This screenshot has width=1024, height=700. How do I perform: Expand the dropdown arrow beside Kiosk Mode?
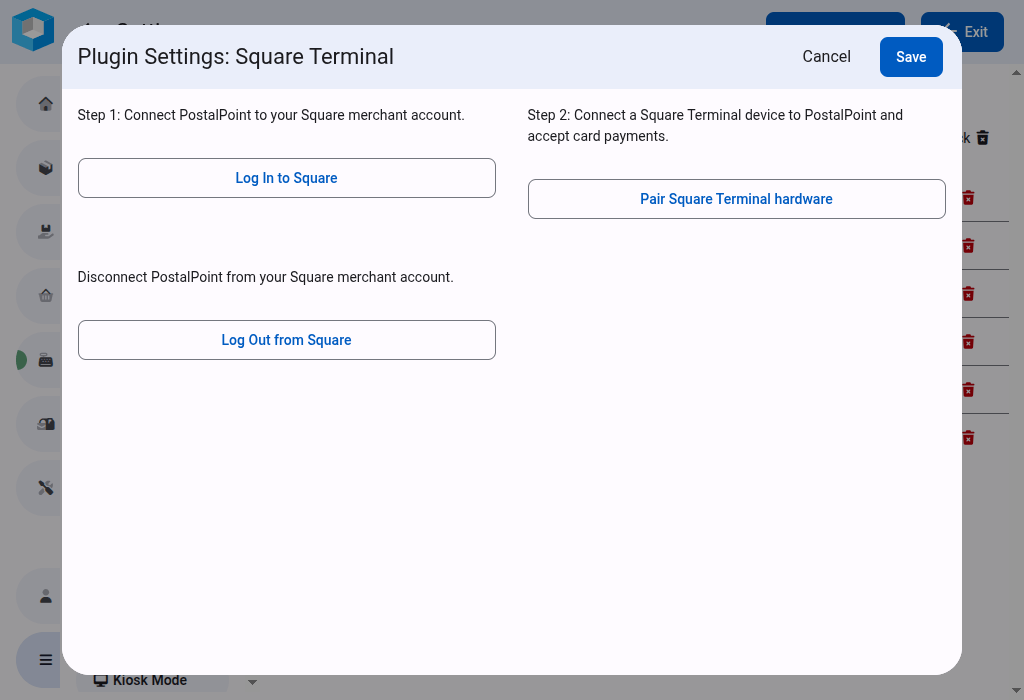point(252,682)
